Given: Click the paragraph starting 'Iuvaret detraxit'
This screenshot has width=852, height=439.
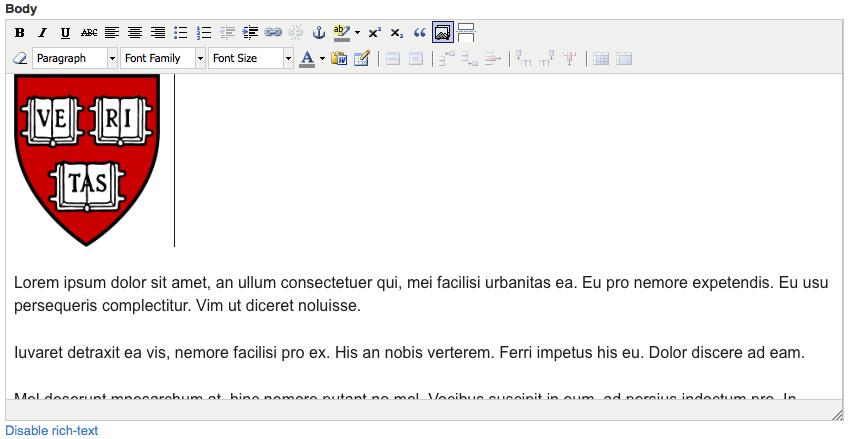Looking at the screenshot, I should pos(409,353).
